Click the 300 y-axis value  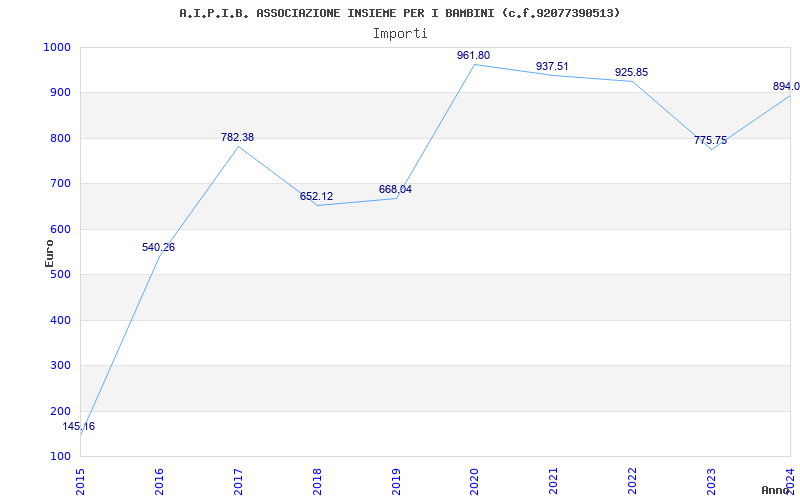[60, 366]
